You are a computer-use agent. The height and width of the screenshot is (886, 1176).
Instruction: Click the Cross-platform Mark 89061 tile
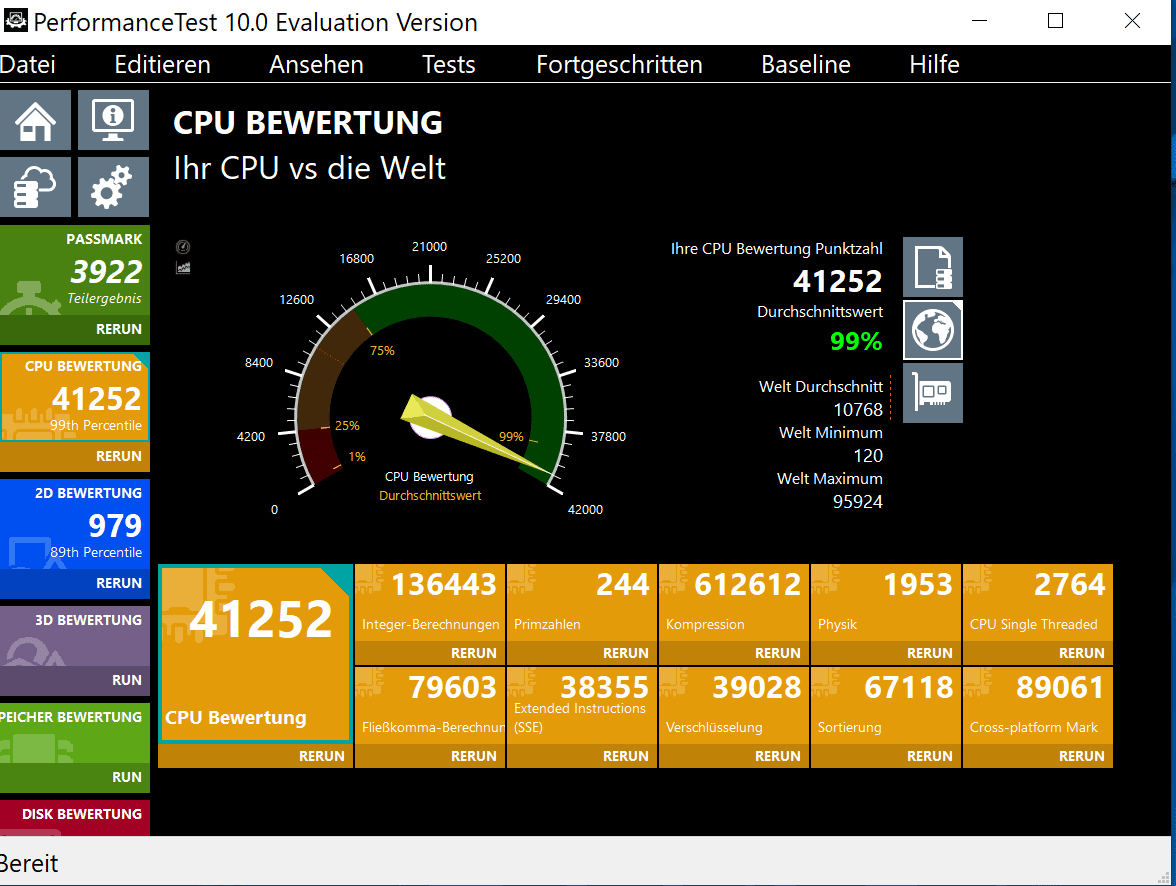[1038, 706]
